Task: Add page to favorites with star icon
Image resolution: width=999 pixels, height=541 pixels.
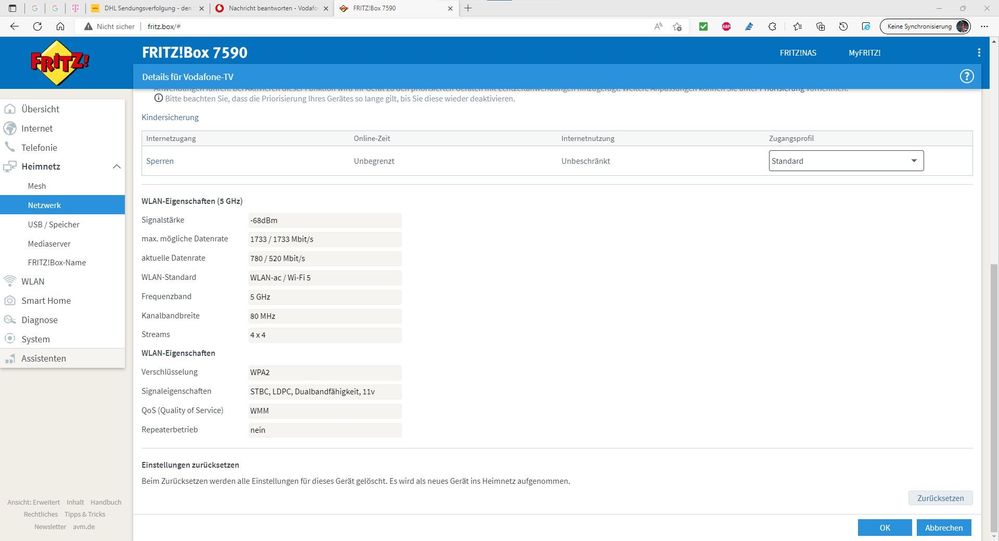Action: tap(677, 26)
